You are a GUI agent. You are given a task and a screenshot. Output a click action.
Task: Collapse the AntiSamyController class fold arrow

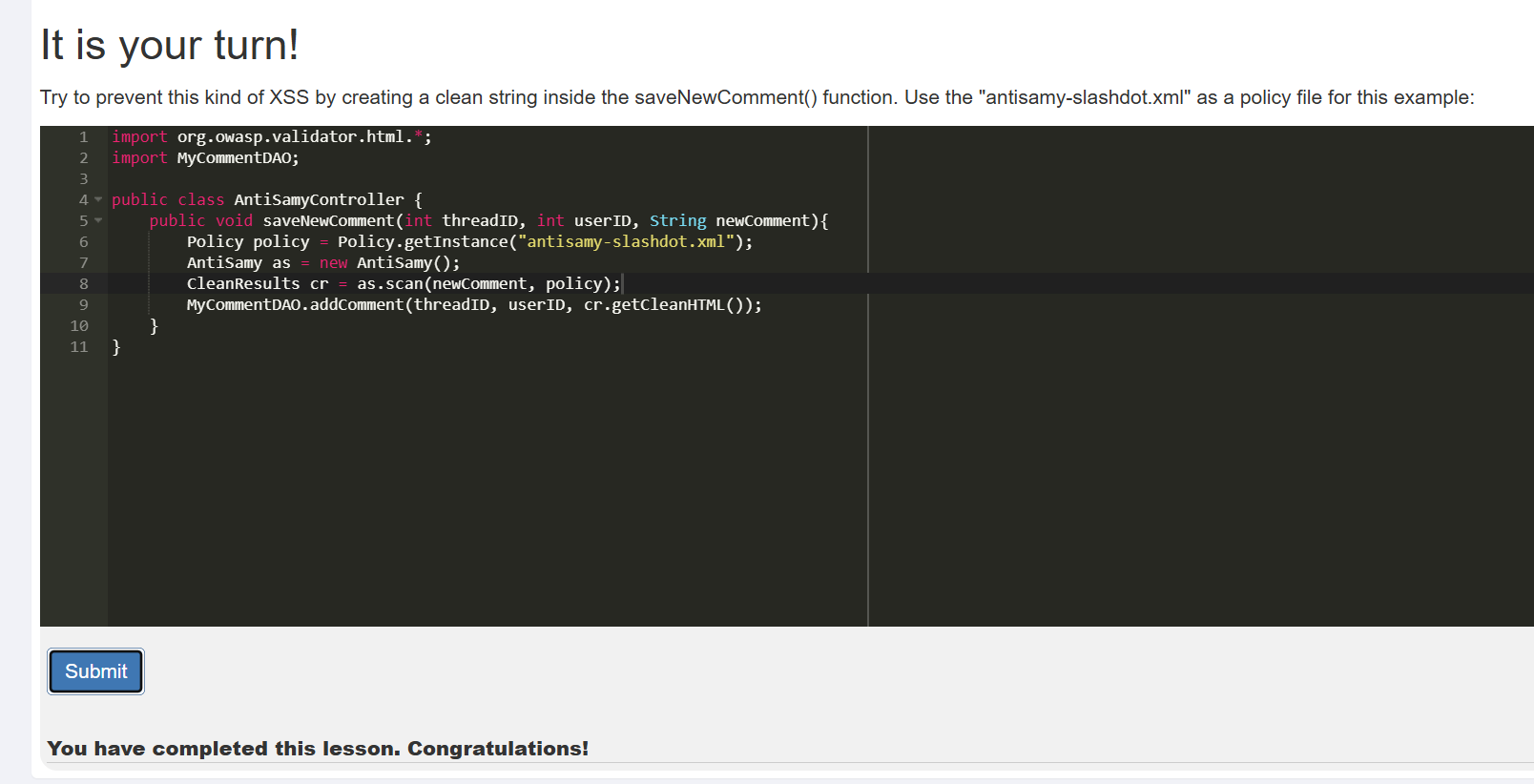98,199
